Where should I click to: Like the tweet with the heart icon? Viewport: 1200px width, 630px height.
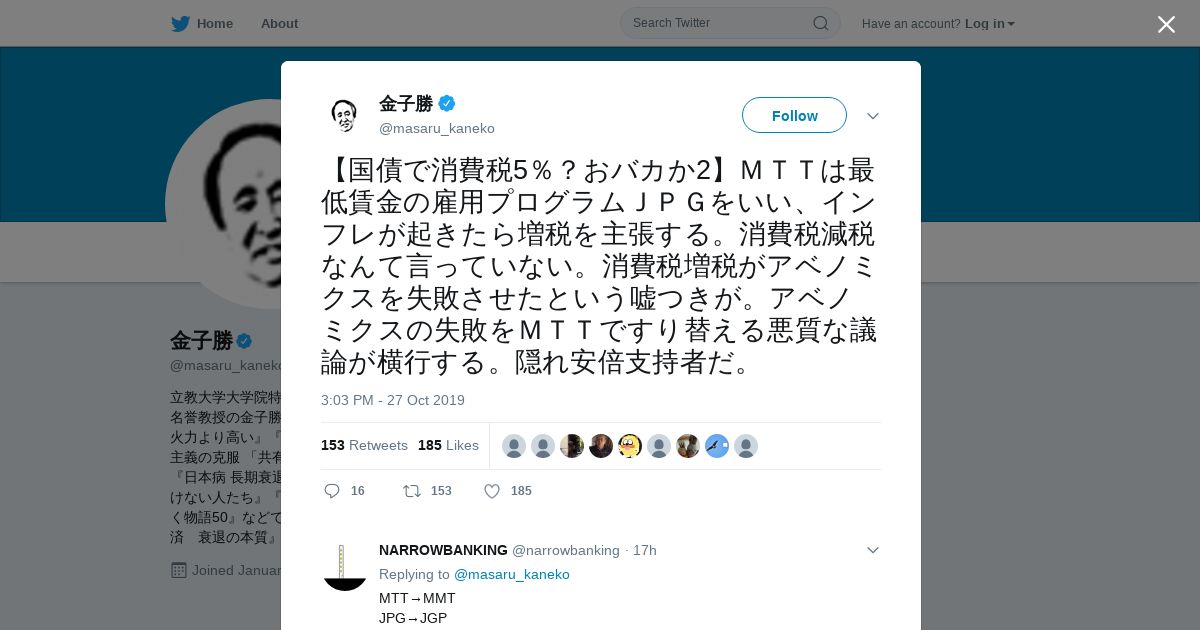pyautogui.click(x=492, y=491)
